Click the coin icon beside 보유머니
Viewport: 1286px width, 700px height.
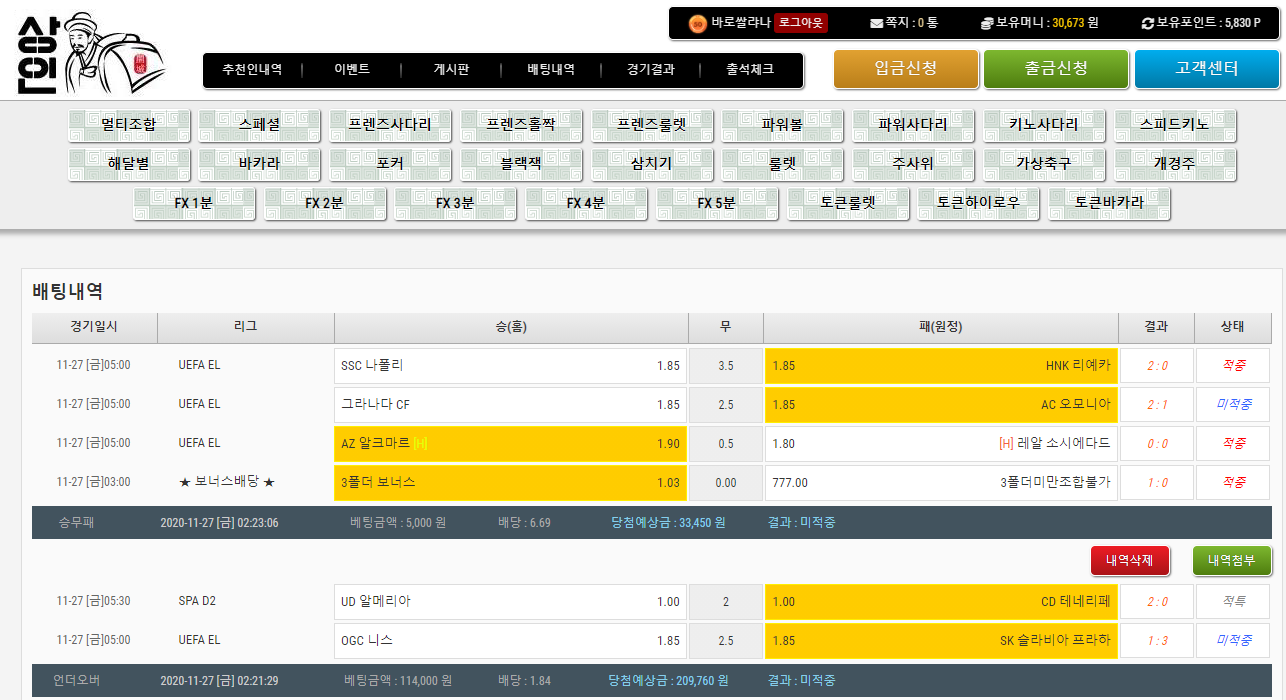[x=986, y=23]
